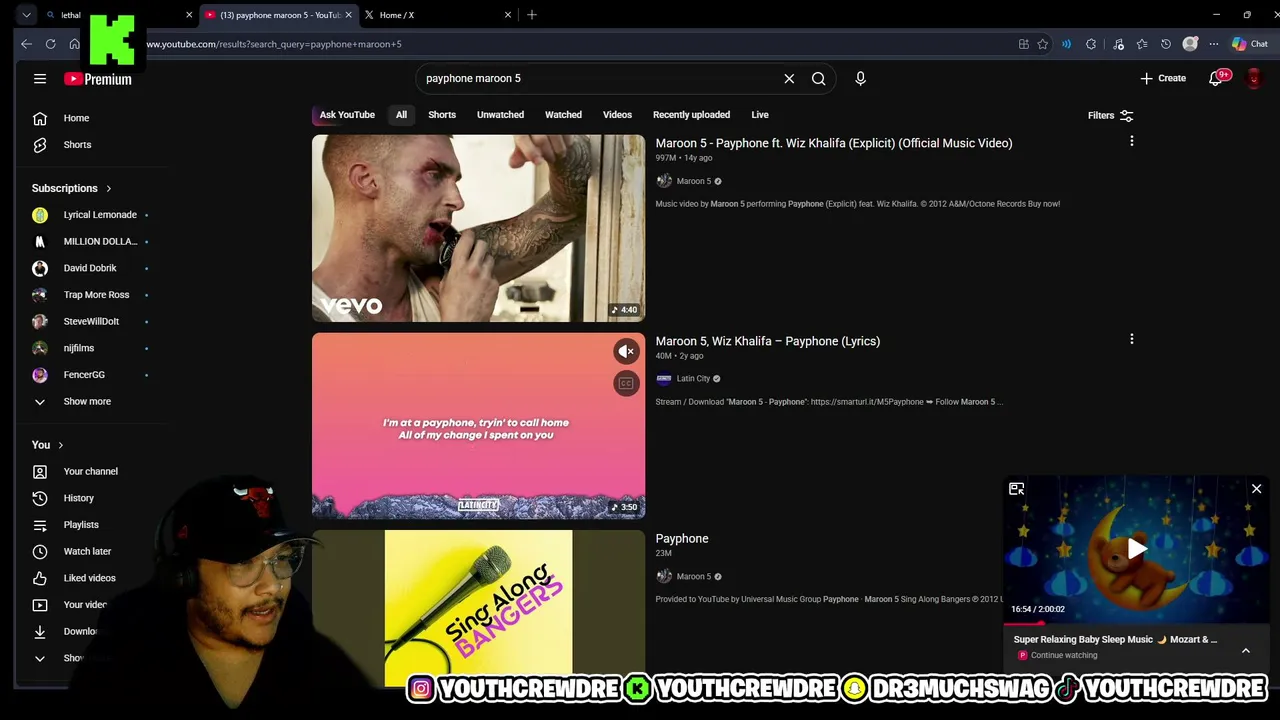This screenshot has height=720, width=1280.
Task: Toggle mute on the Payphone Lyrics preview
Action: 626,351
